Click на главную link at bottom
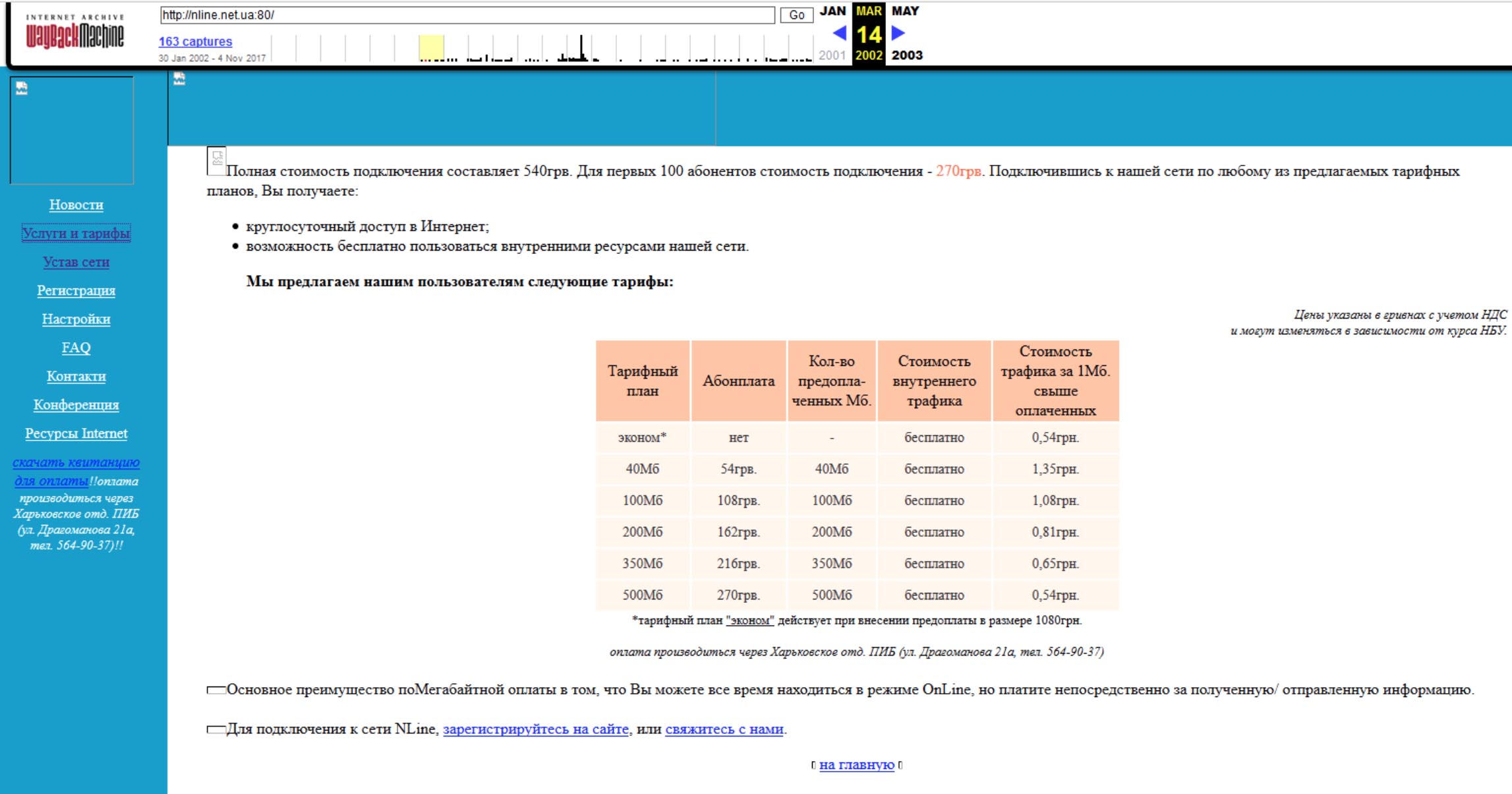1512x794 pixels. tap(856, 765)
